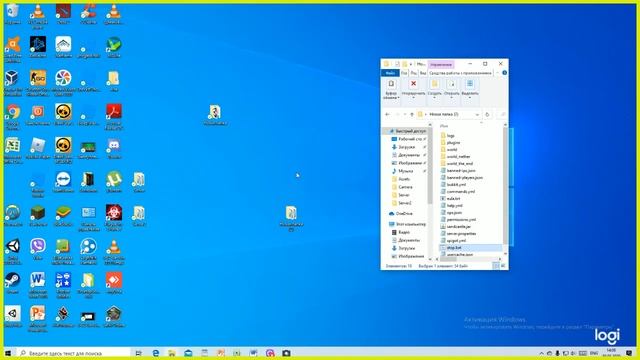Screen dimensions: 640x360
Task: Launch the Steam desktop shortcut
Action: (x=13, y=283)
